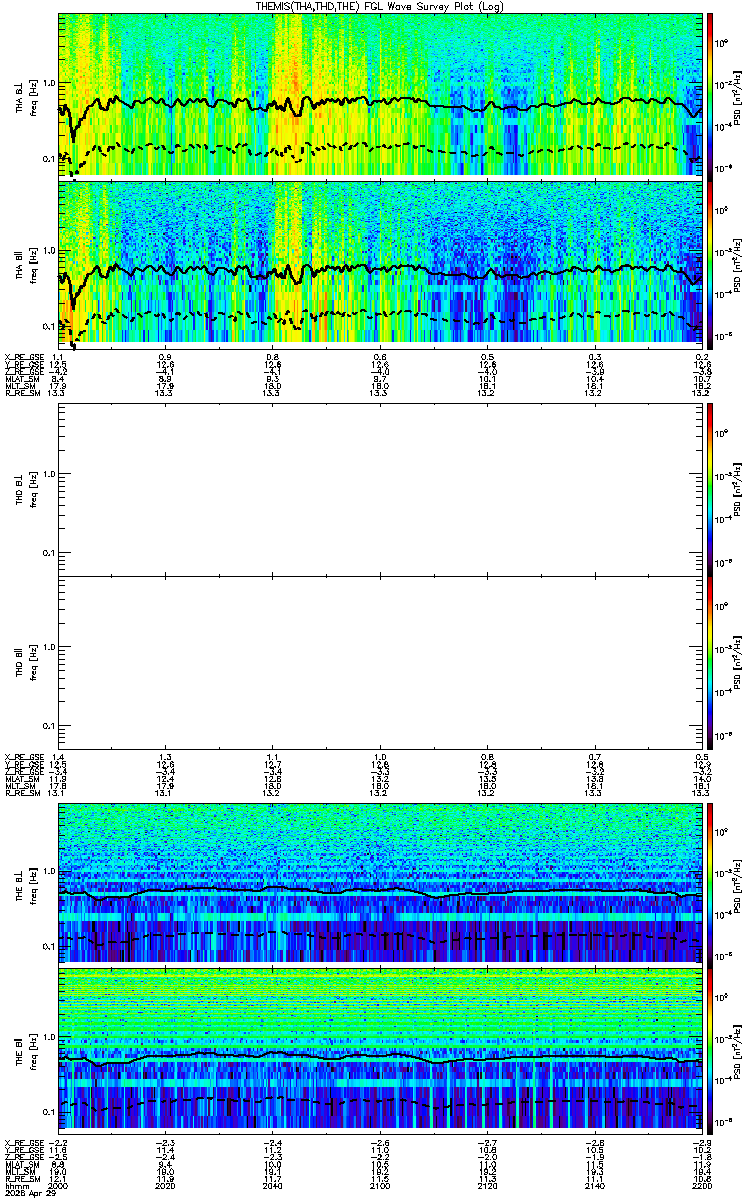Click the '2200' time tick label

[x=702, y=1187]
